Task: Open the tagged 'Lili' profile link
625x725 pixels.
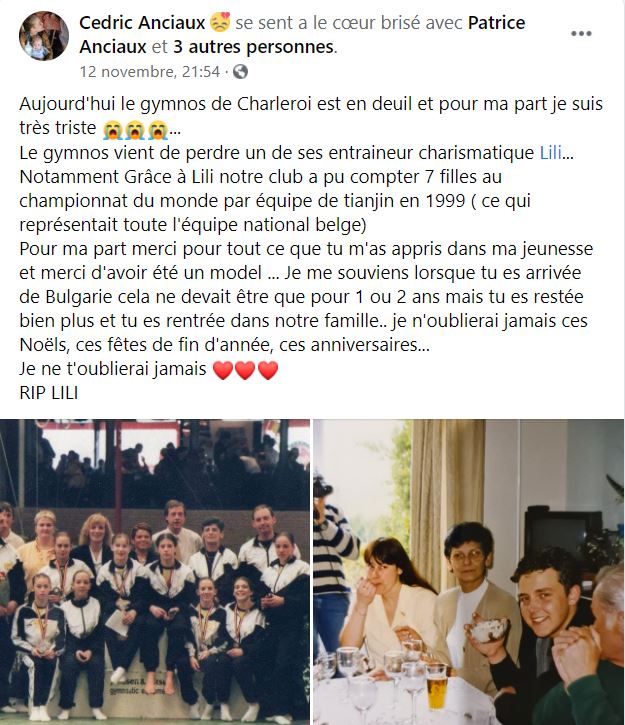Action: (551, 153)
